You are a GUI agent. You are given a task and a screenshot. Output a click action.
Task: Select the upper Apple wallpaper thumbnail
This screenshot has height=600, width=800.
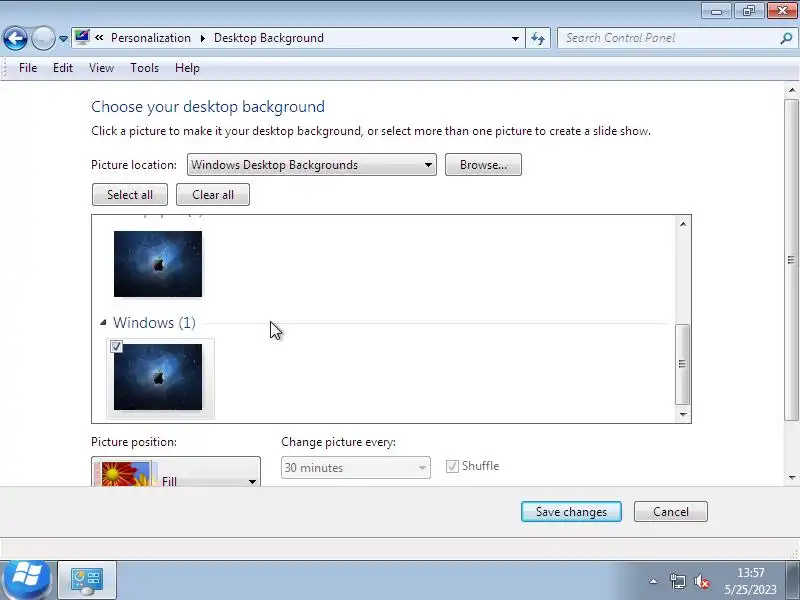coord(158,264)
